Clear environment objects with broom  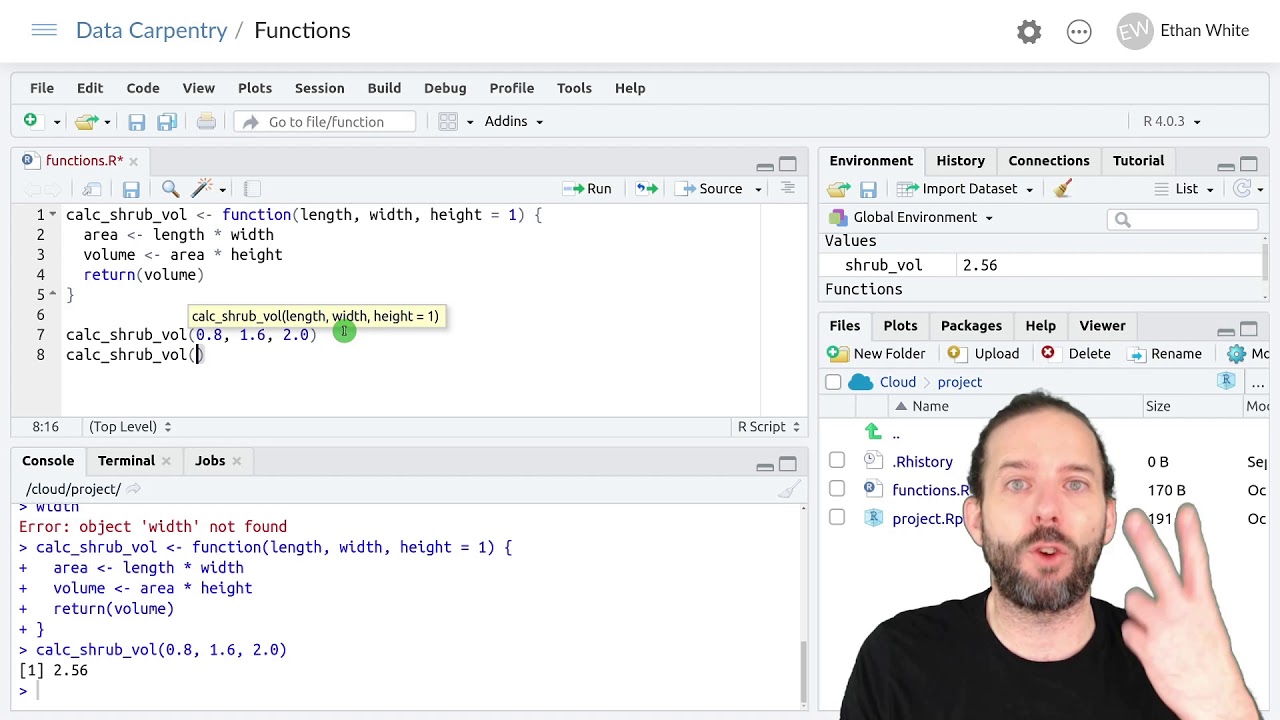point(1063,188)
